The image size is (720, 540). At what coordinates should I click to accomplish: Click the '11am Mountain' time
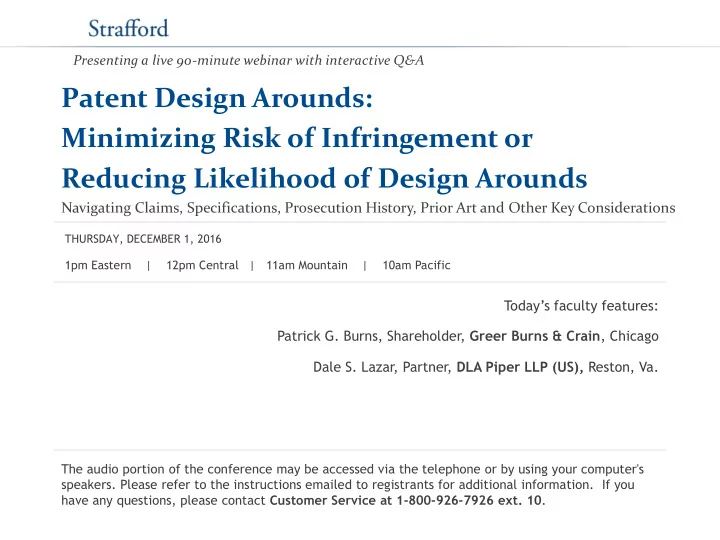coord(307,265)
